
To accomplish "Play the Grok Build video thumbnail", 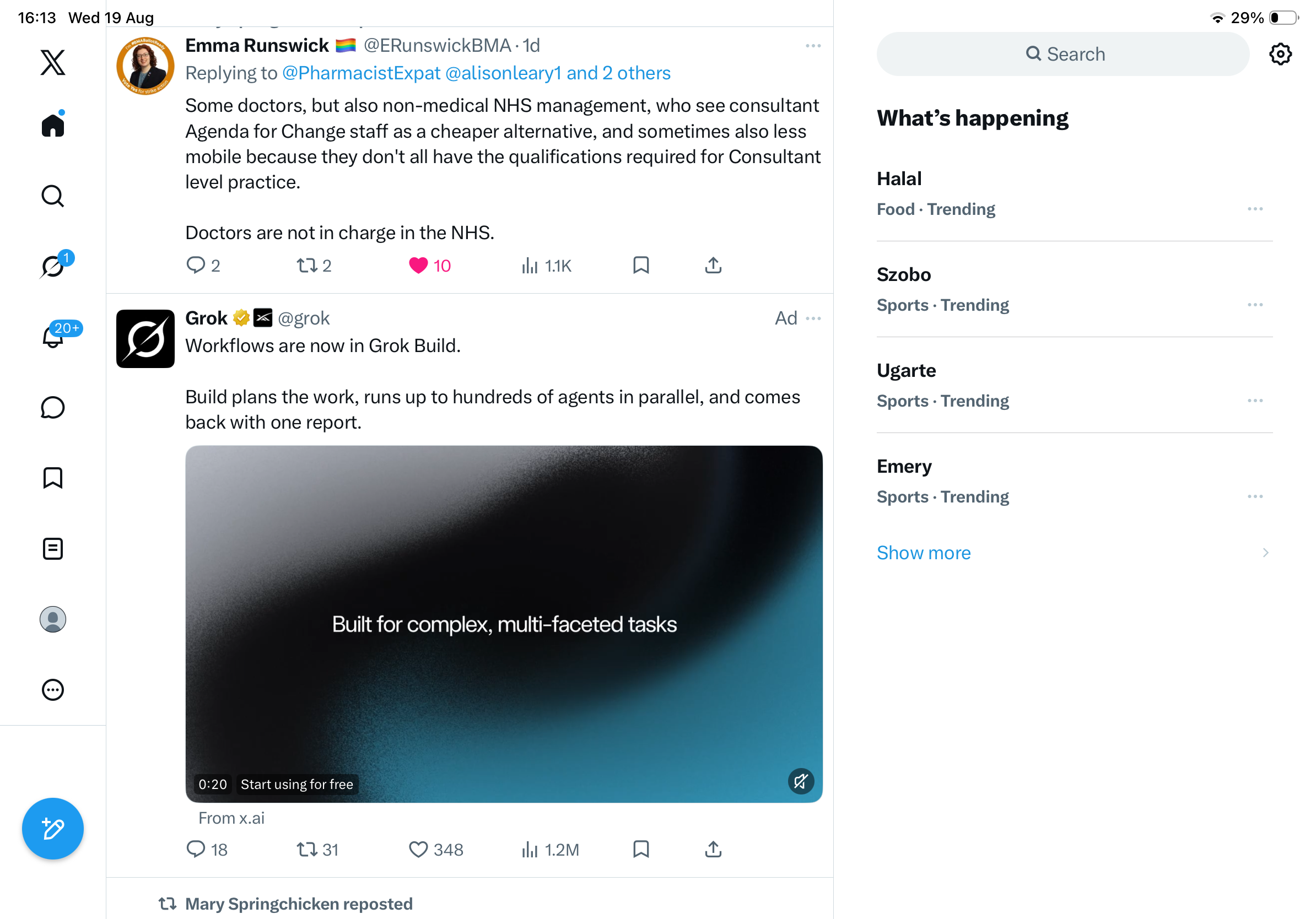I will pos(504,624).
